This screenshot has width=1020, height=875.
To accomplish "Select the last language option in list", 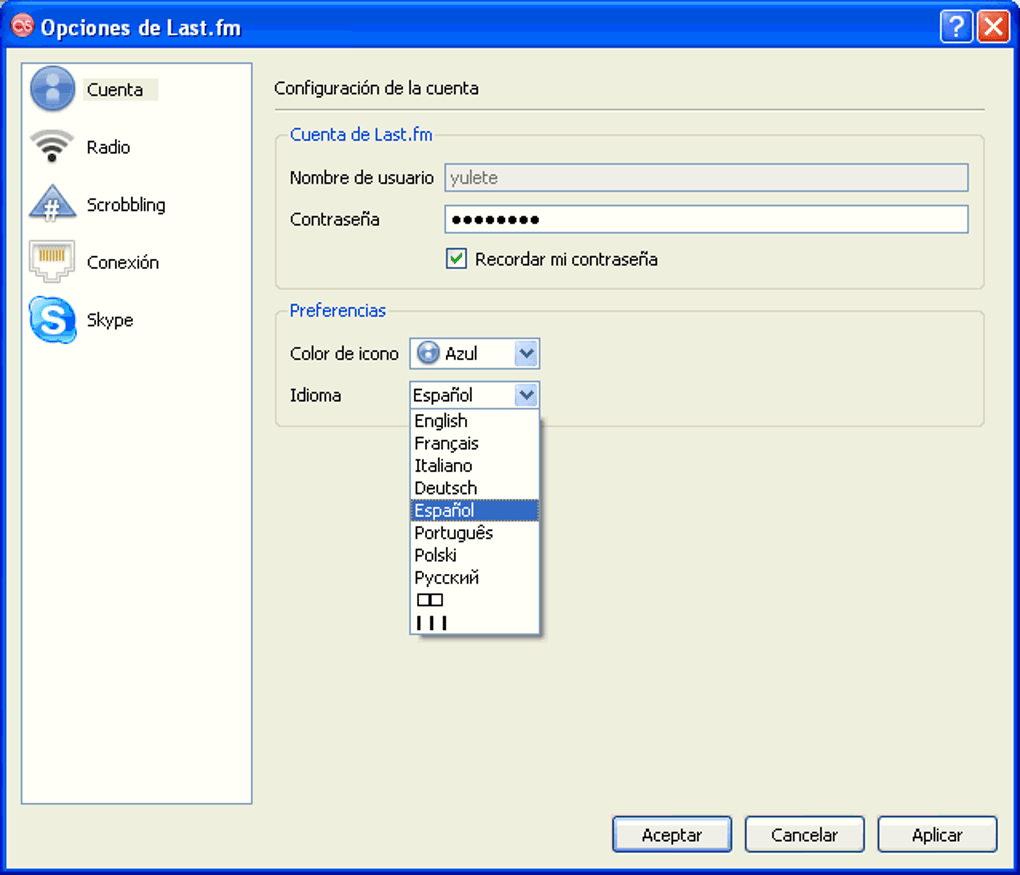I will pyautogui.click(x=474, y=622).
